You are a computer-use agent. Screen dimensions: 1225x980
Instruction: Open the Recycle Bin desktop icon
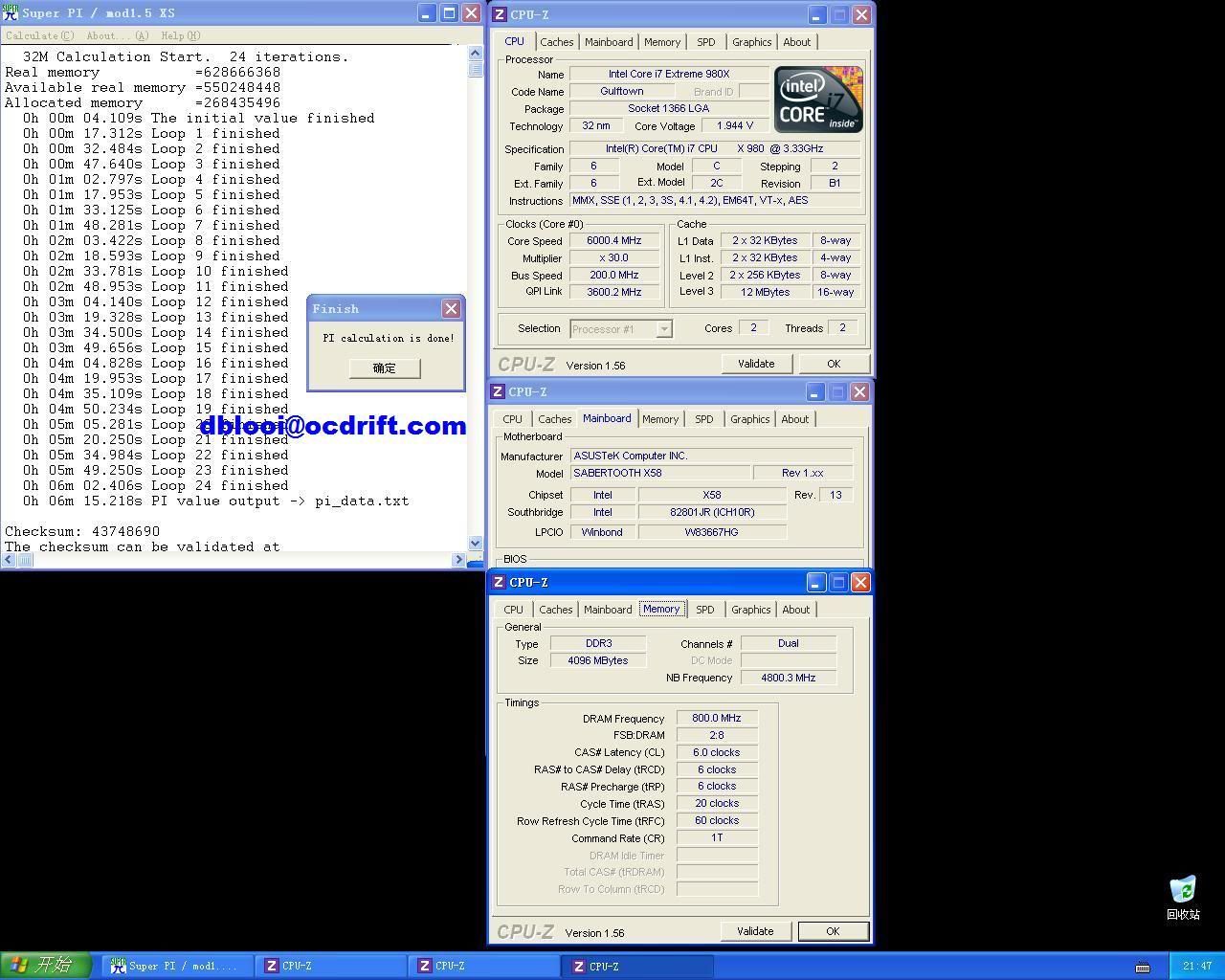(x=1183, y=890)
